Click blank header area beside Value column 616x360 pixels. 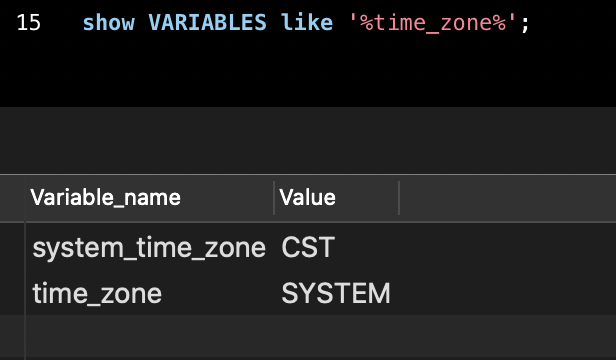click(508, 198)
